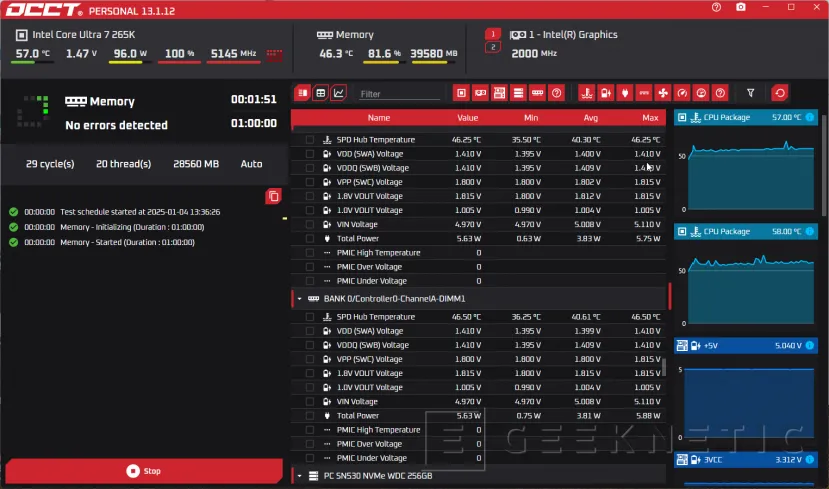Click the sensor table vertical scrollbar
Image resolution: width=829 pixels, height=489 pixels.
tap(664, 367)
